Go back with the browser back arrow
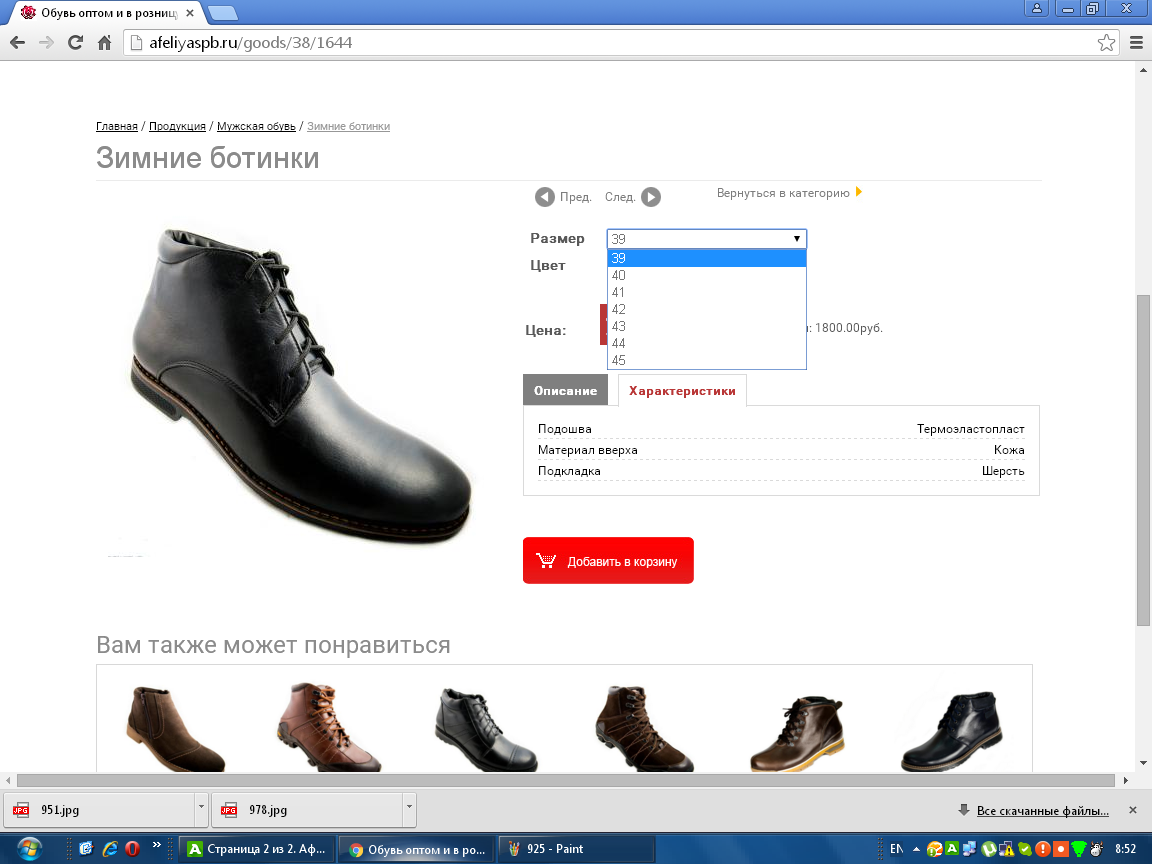 [x=18, y=43]
